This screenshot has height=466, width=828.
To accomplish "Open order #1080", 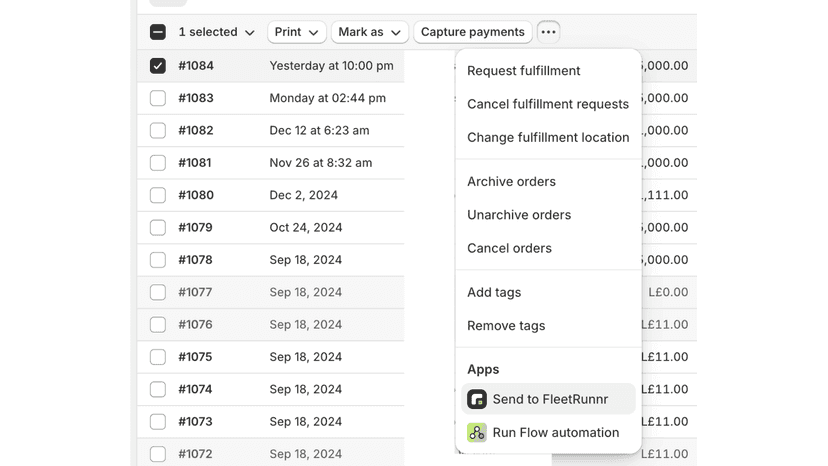I will tap(196, 195).
